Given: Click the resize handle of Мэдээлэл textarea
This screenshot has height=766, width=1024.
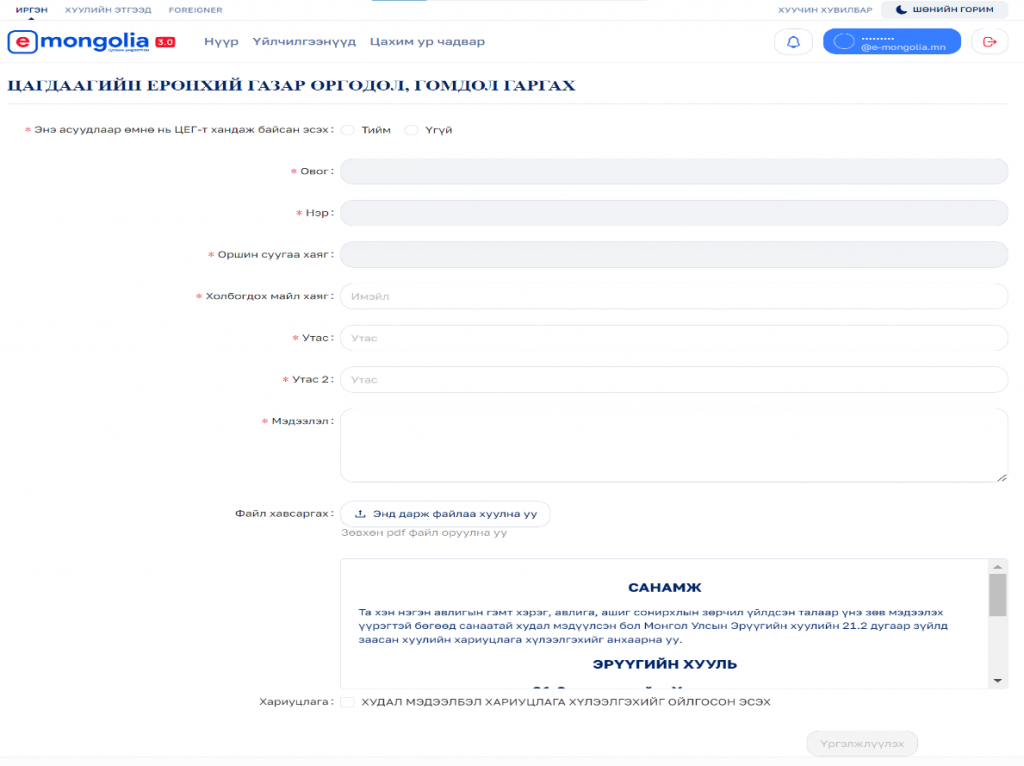Looking at the screenshot, I should click(x=1002, y=476).
